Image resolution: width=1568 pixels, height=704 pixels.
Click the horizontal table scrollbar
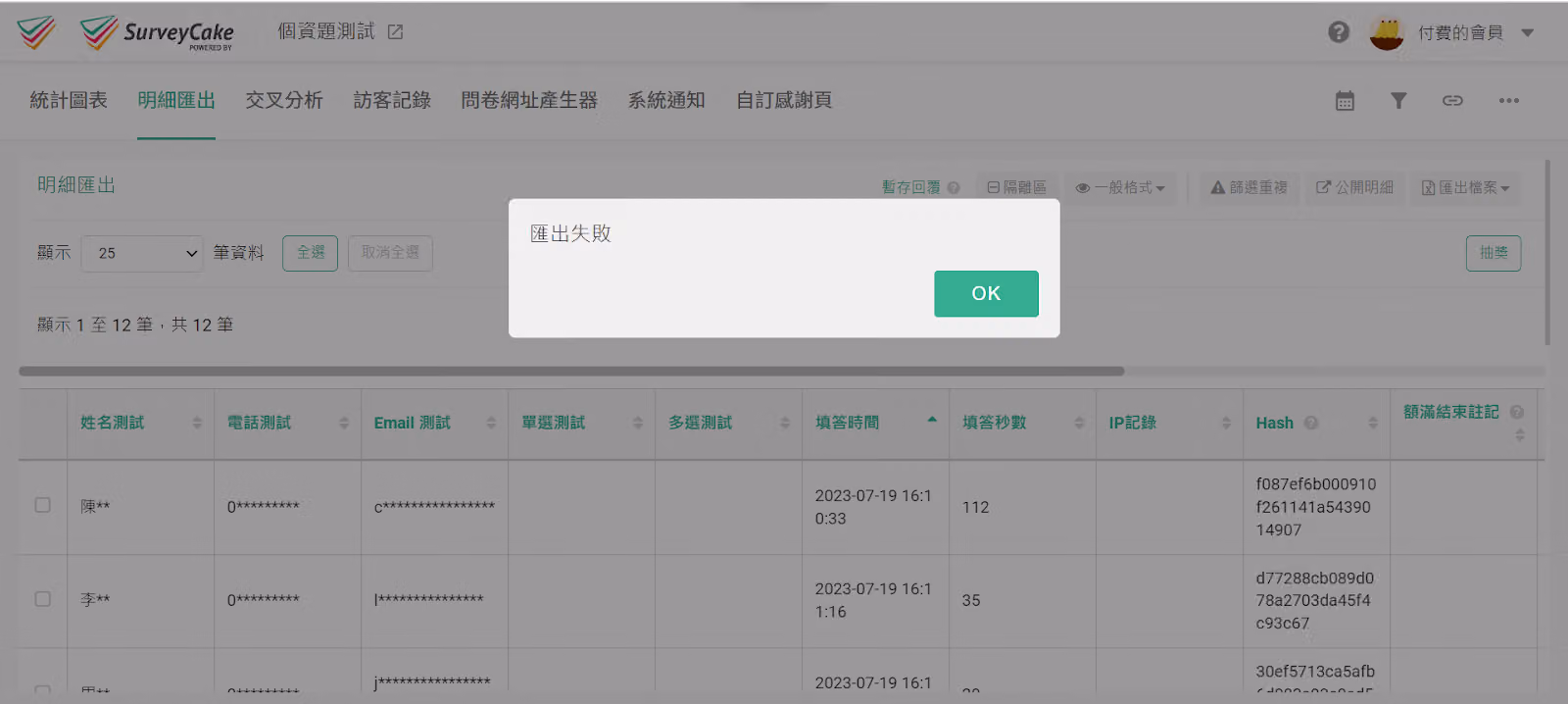(x=571, y=372)
